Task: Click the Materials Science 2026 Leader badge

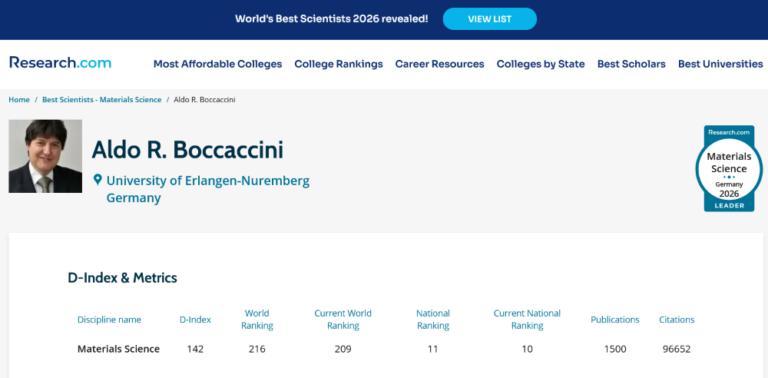Action: pos(729,168)
